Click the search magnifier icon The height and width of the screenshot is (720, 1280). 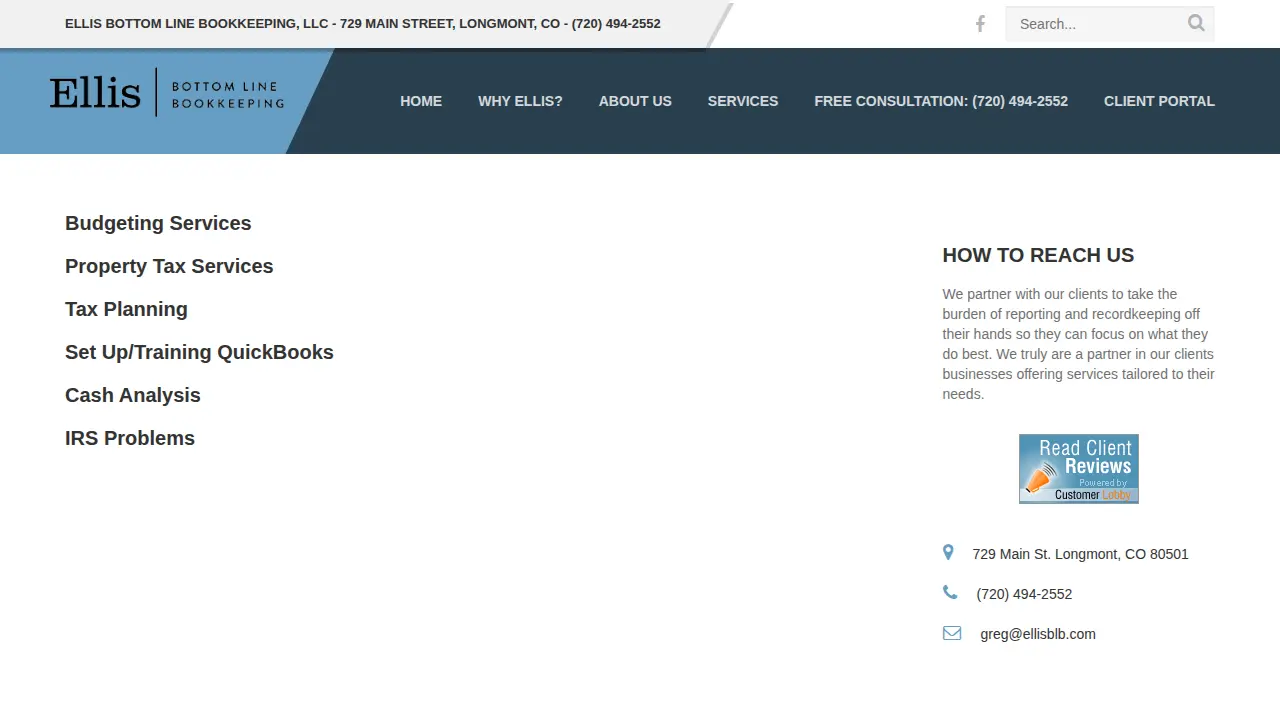point(1196,23)
